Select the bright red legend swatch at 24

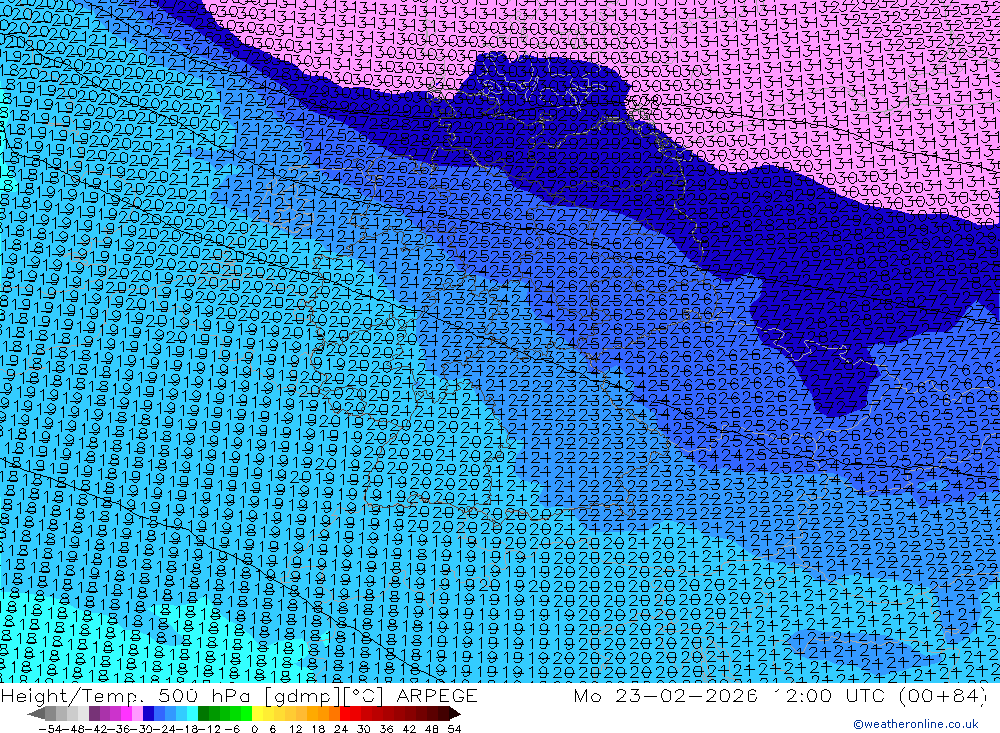tap(345, 713)
